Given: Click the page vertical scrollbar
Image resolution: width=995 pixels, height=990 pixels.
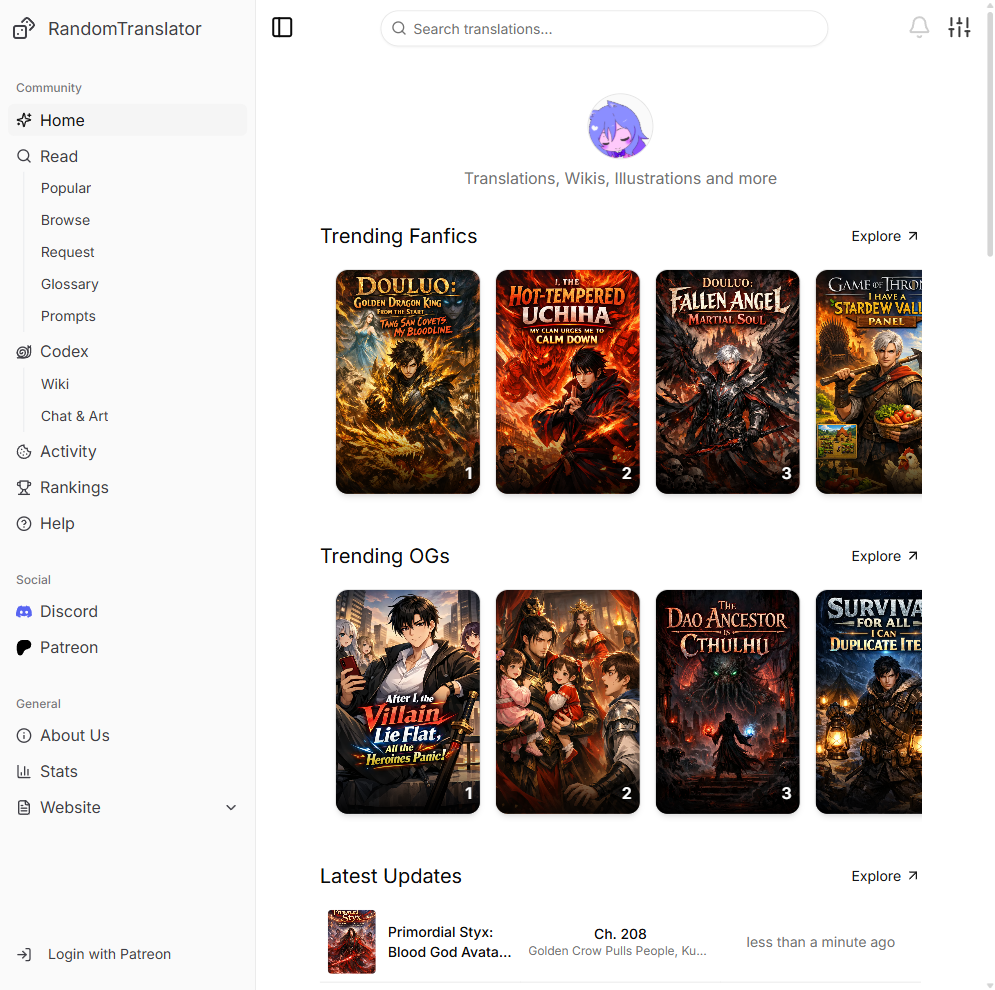Looking at the screenshot, I should 989,133.
